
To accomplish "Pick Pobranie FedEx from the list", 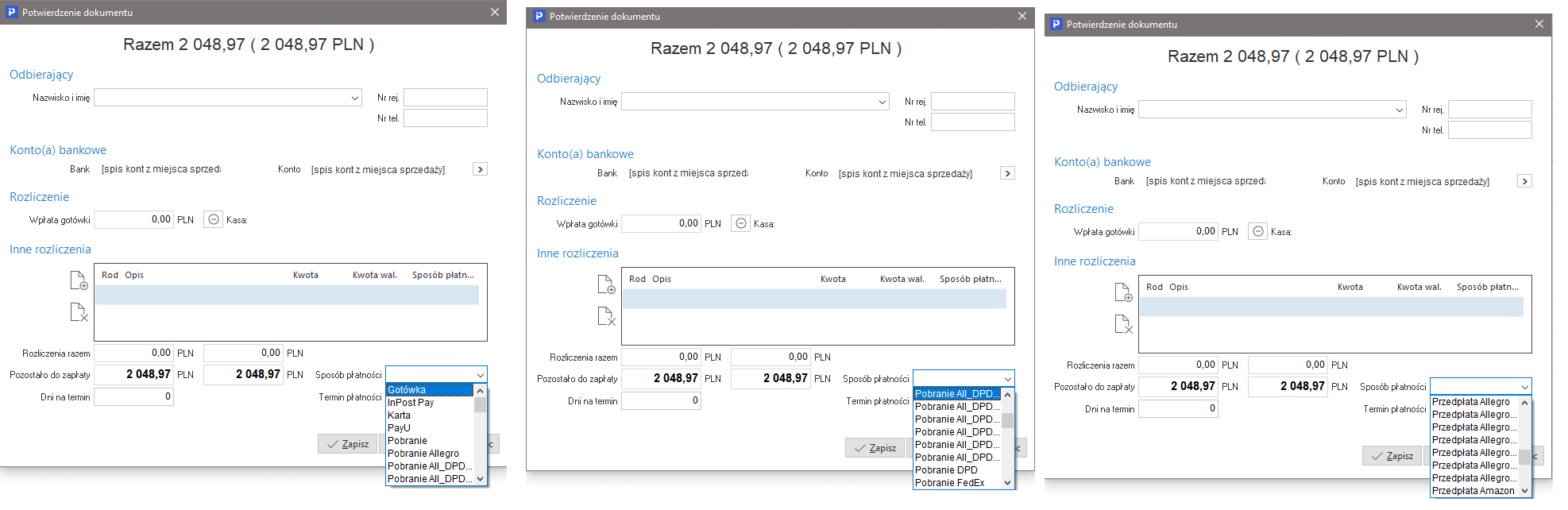I will [x=957, y=483].
